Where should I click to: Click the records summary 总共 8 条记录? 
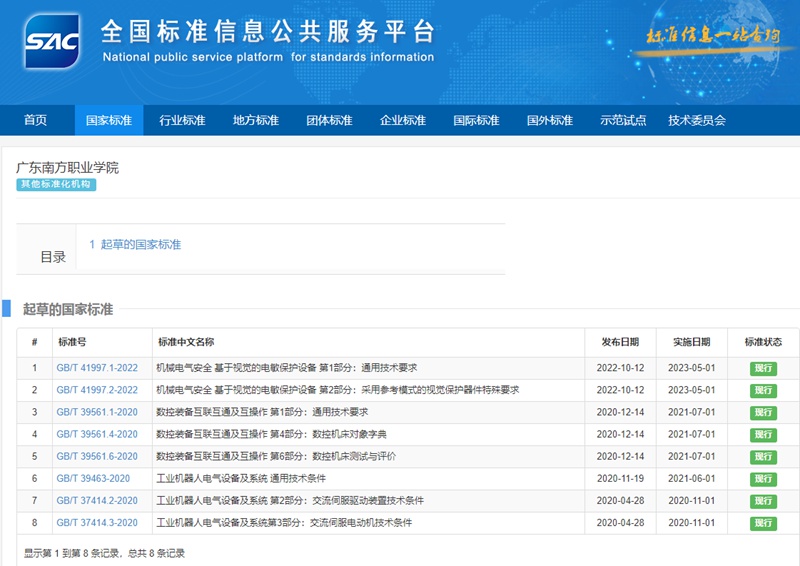(x=156, y=553)
